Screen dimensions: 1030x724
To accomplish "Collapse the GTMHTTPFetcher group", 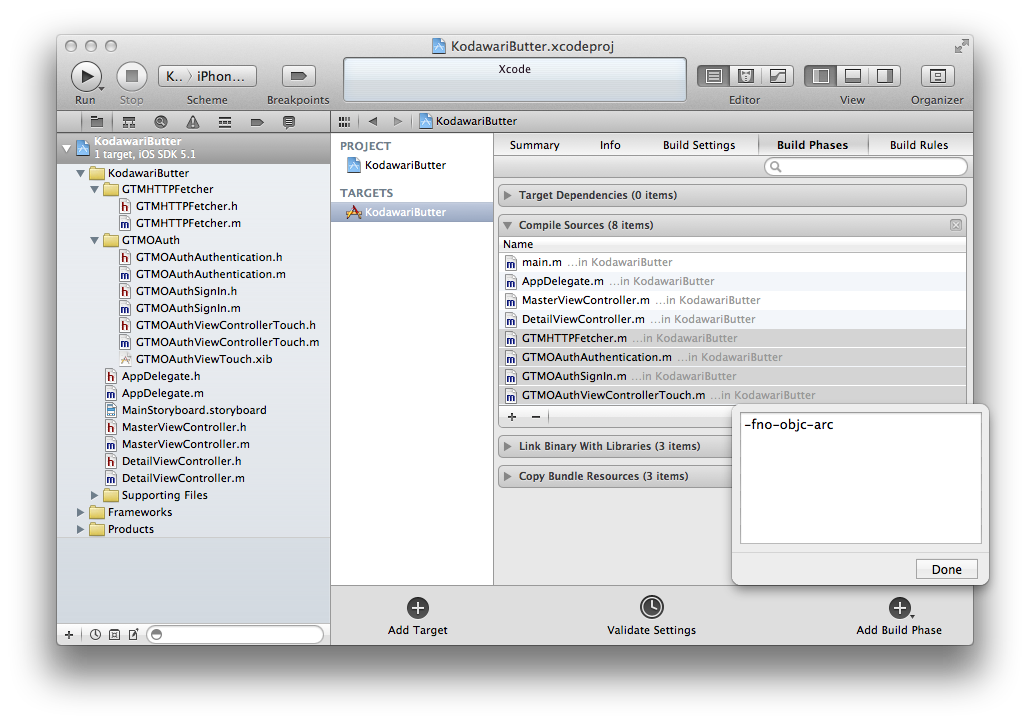I will (x=95, y=190).
